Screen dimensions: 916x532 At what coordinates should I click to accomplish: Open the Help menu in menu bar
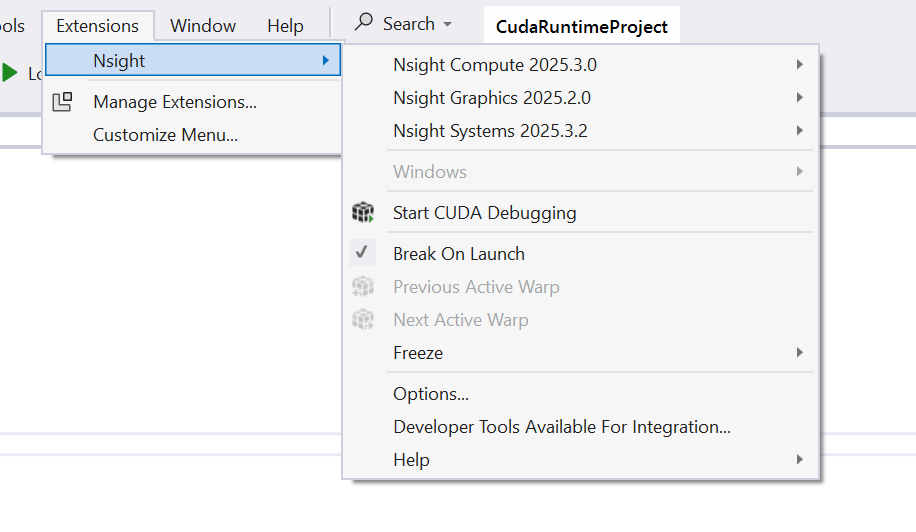pyautogui.click(x=285, y=26)
